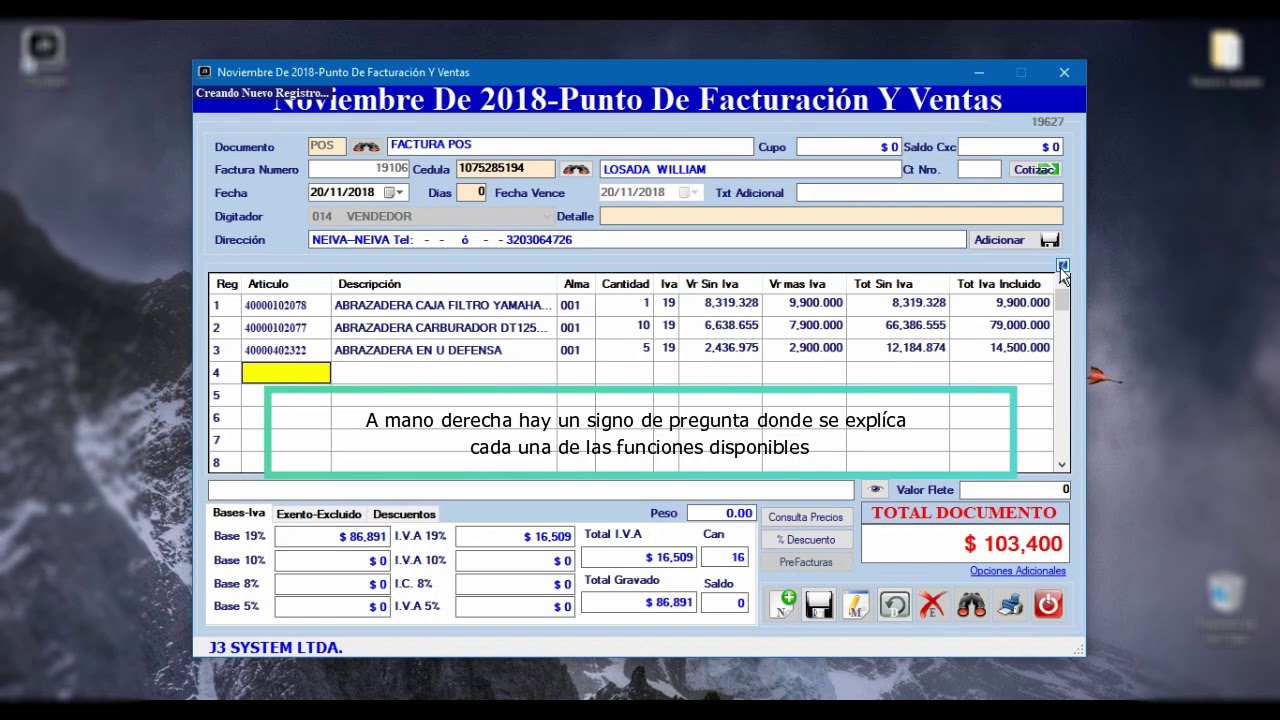Click the Dias input field
Viewport: 1280px width, 720px height.
coord(471,193)
